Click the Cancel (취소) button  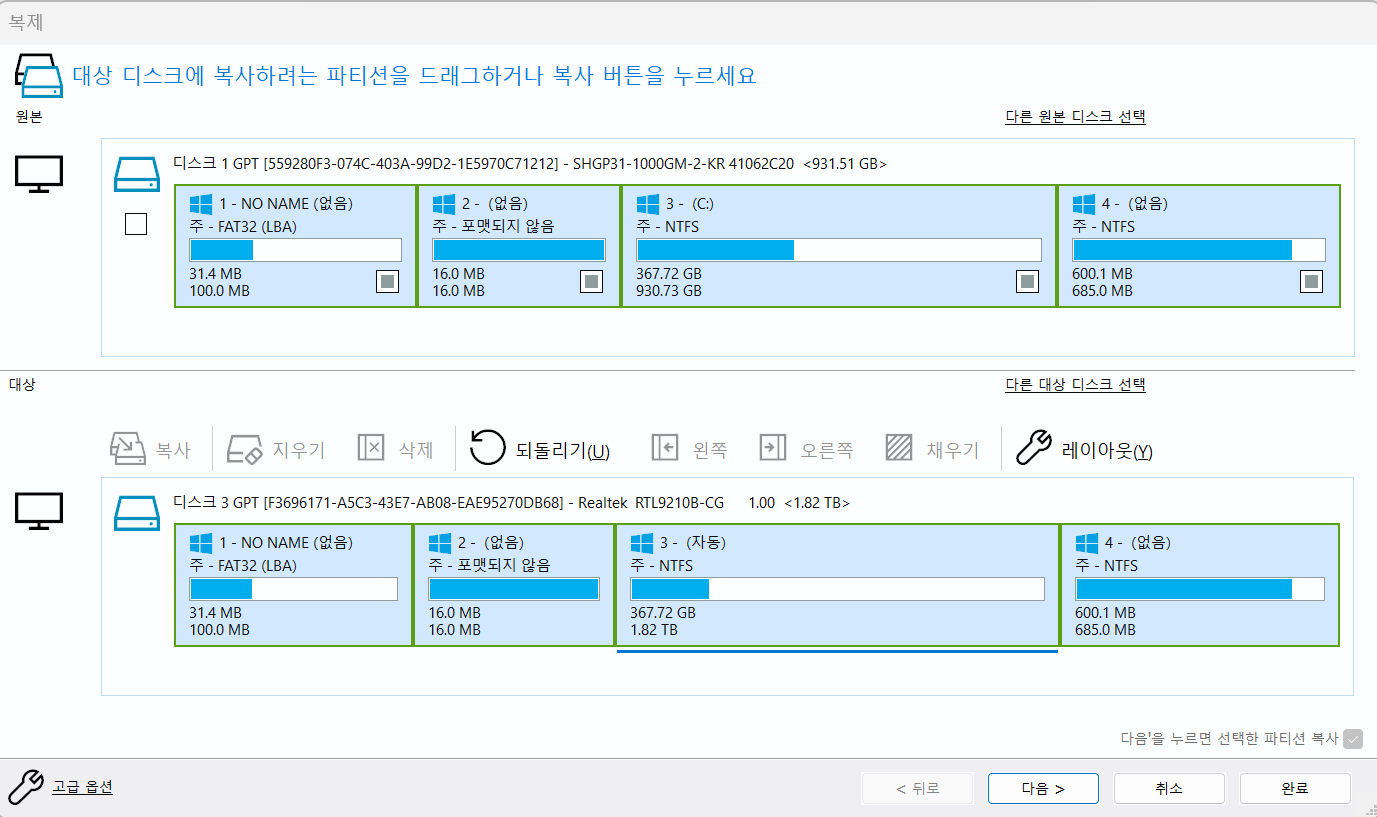pyautogui.click(x=1169, y=788)
